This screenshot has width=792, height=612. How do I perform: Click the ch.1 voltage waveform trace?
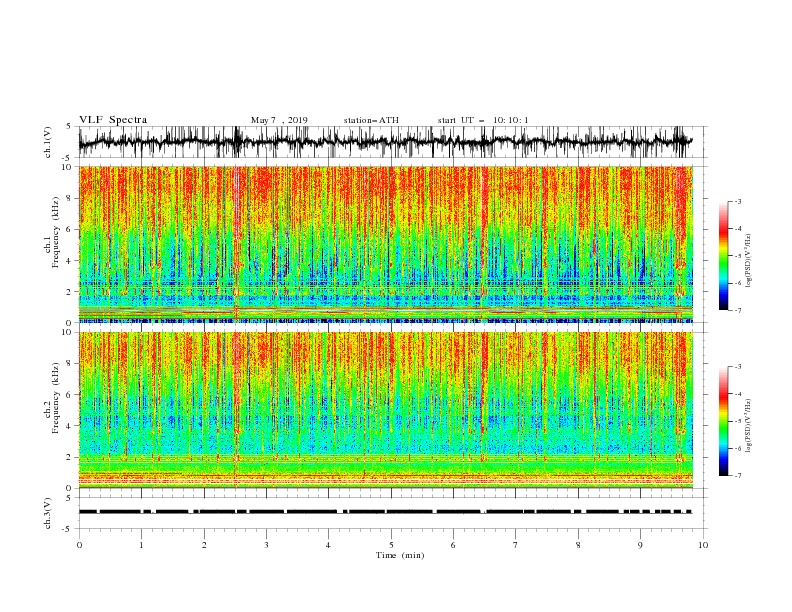(385, 142)
